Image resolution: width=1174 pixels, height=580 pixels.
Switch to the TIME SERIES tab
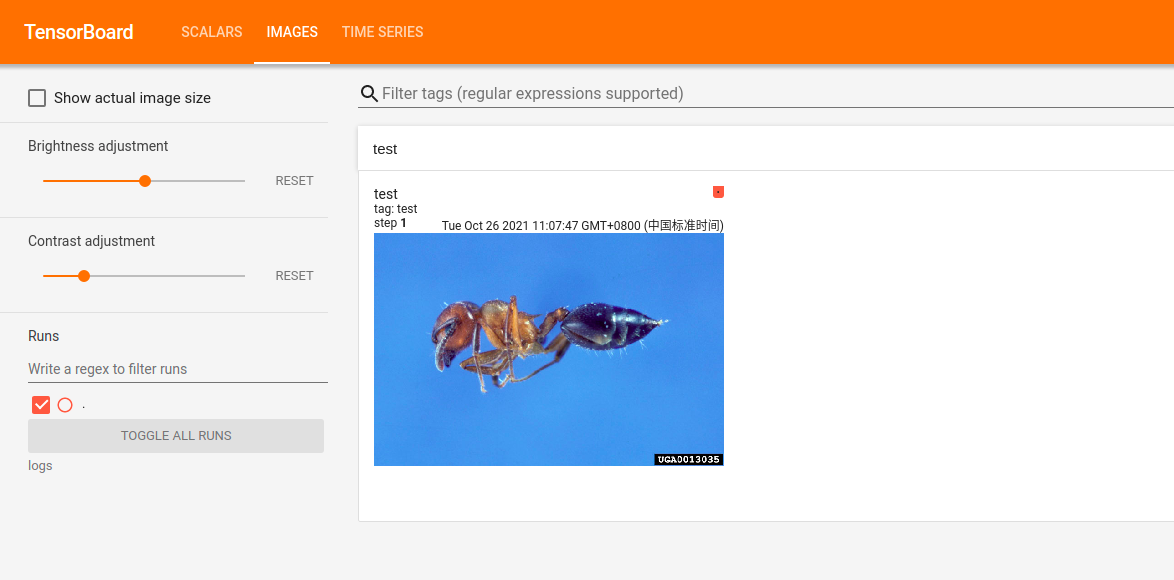tap(383, 32)
